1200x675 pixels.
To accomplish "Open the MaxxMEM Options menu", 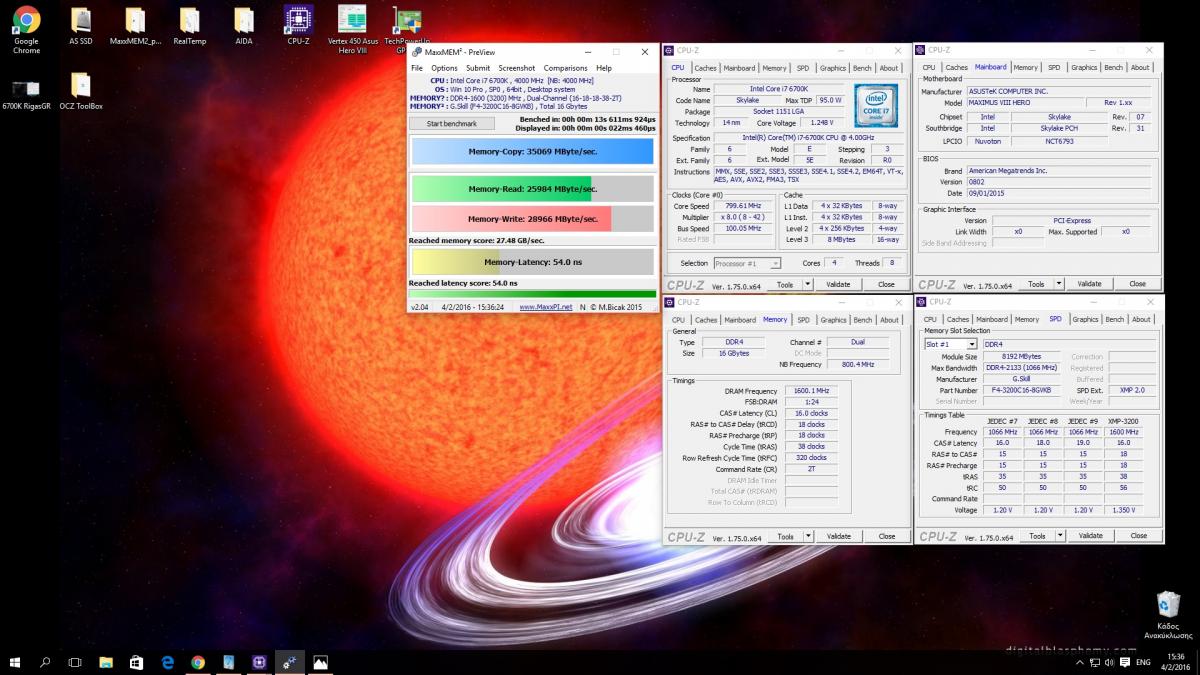I will pyautogui.click(x=444, y=68).
